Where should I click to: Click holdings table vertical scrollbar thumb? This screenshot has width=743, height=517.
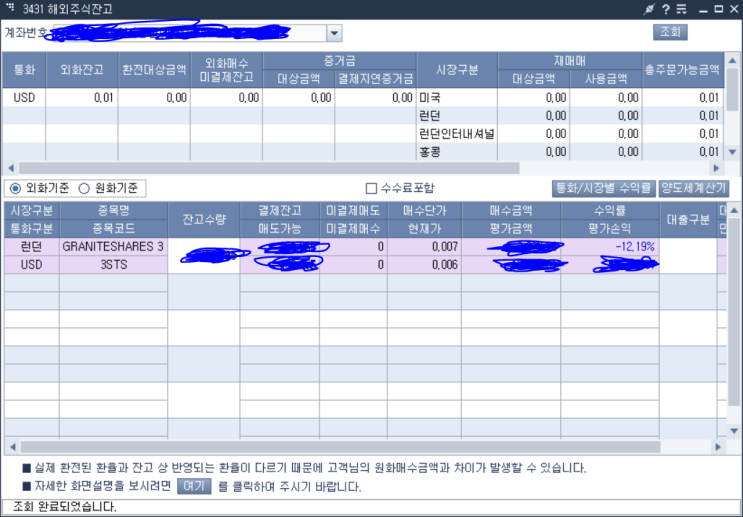point(734,310)
